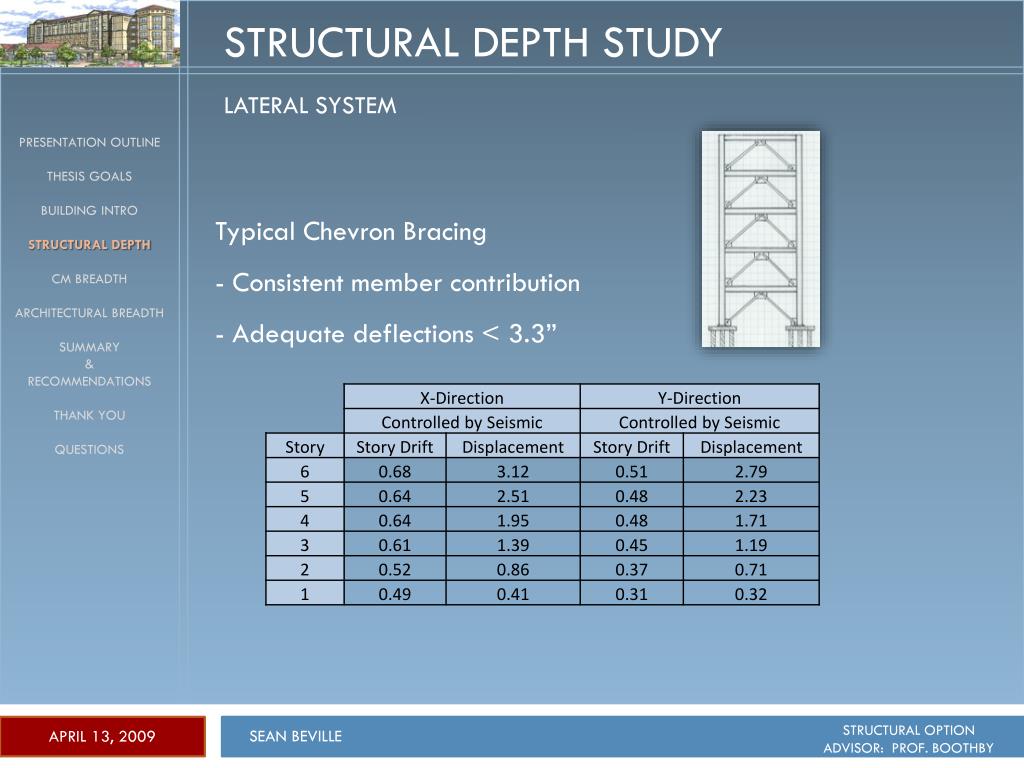
Task: Go to Thesis Goals section
Action: pos(89,176)
